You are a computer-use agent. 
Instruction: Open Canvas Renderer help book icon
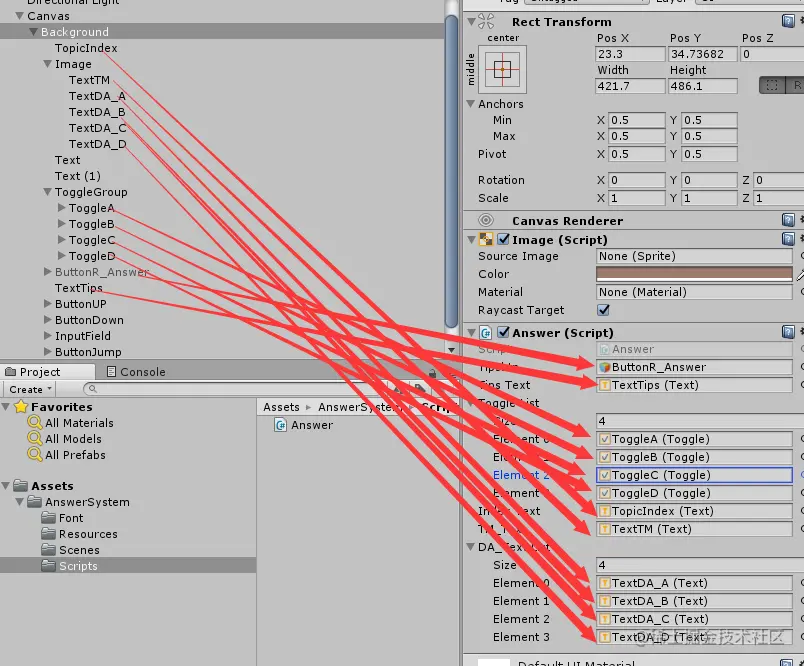(x=788, y=220)
